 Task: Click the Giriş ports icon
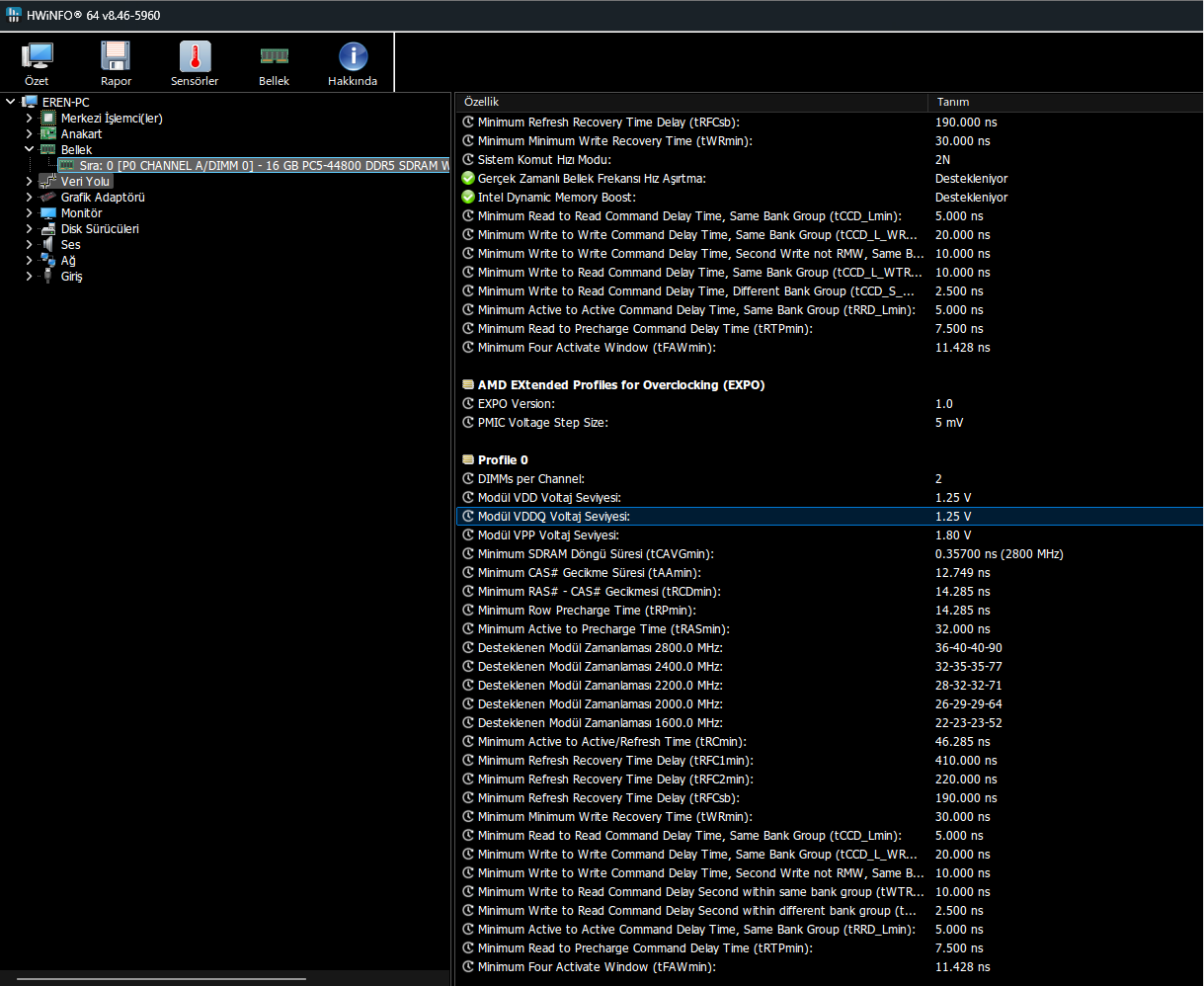click(47, 276)
